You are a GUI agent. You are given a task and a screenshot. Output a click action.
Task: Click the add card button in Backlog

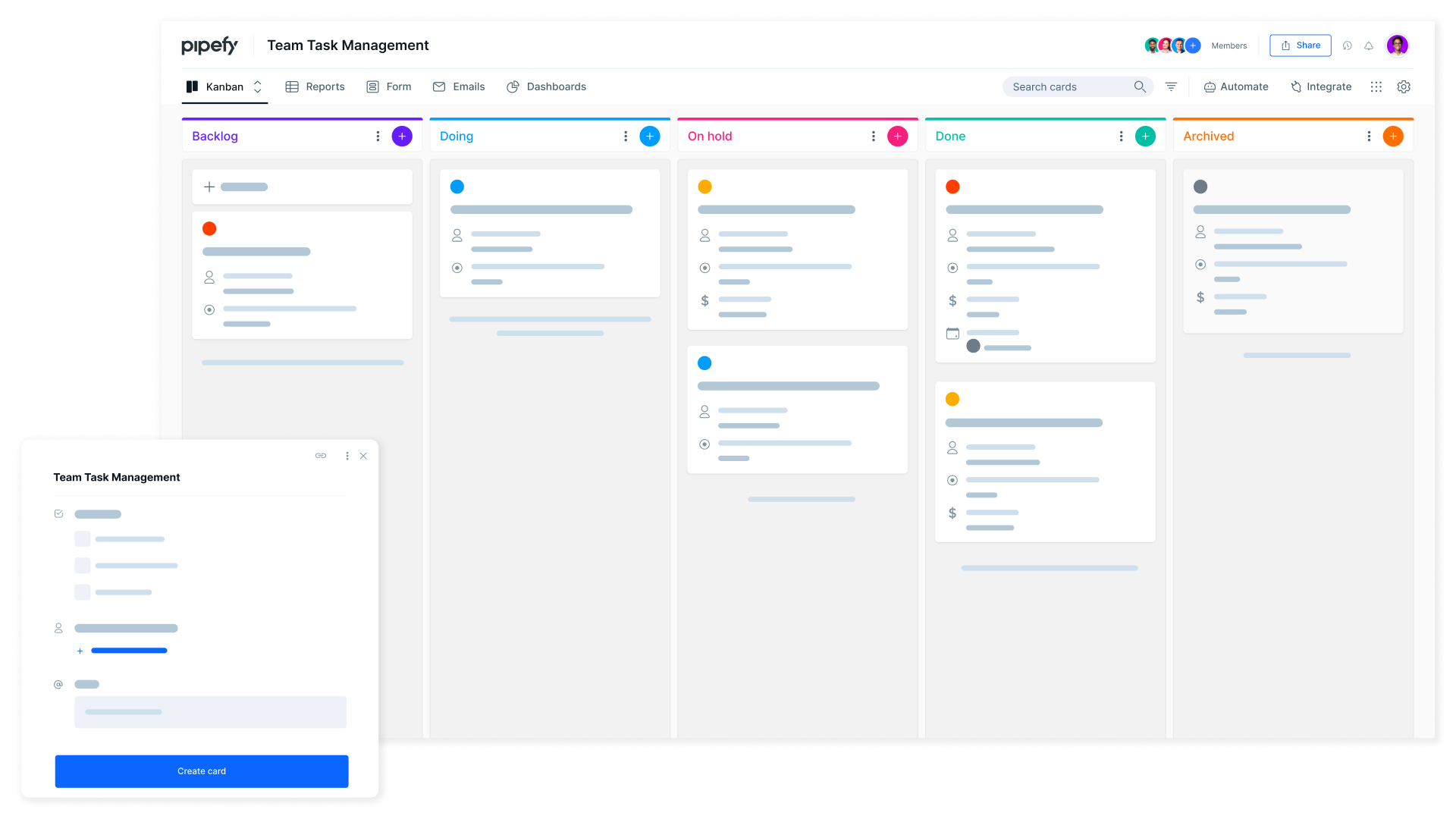(401, 135)
